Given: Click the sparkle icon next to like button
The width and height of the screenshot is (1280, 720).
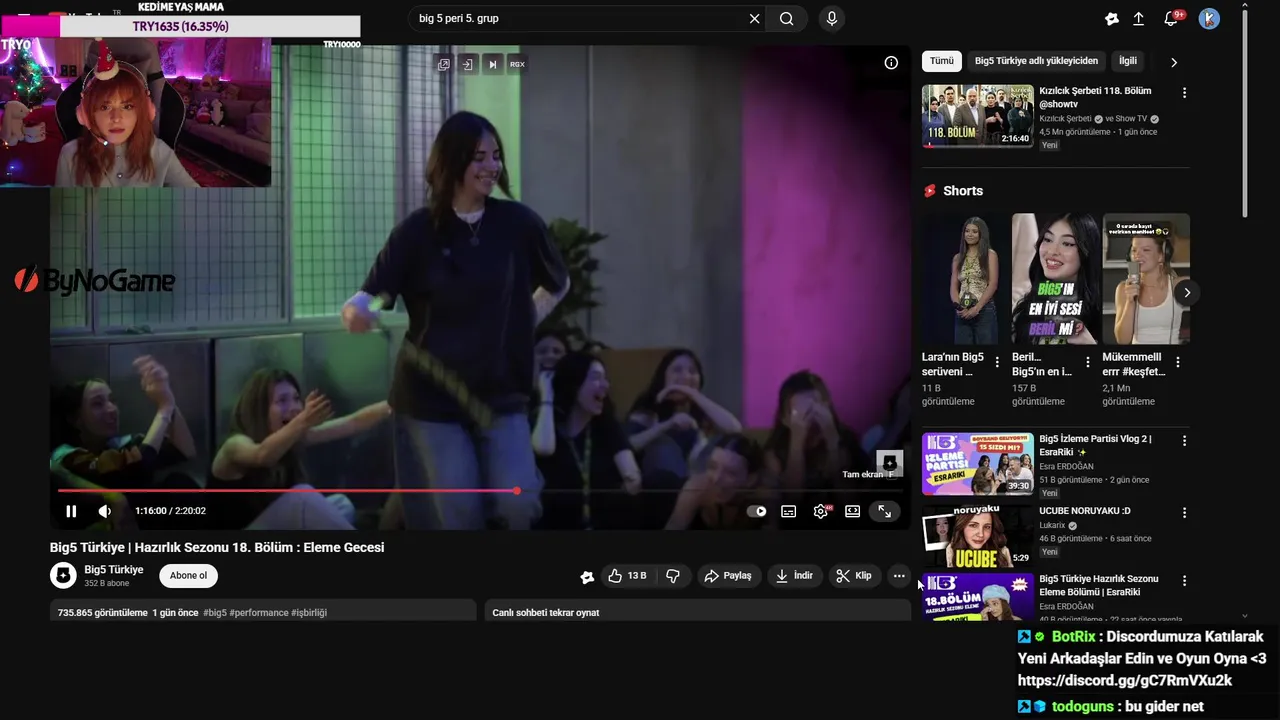Looking at the screenshot, I should click(587, 577).
